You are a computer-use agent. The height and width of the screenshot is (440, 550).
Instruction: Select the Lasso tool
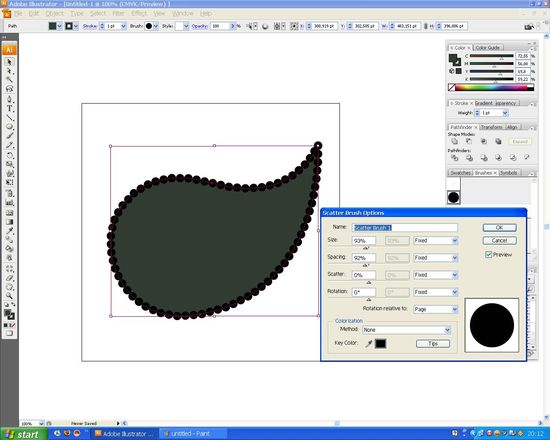(x=9, y=89)
